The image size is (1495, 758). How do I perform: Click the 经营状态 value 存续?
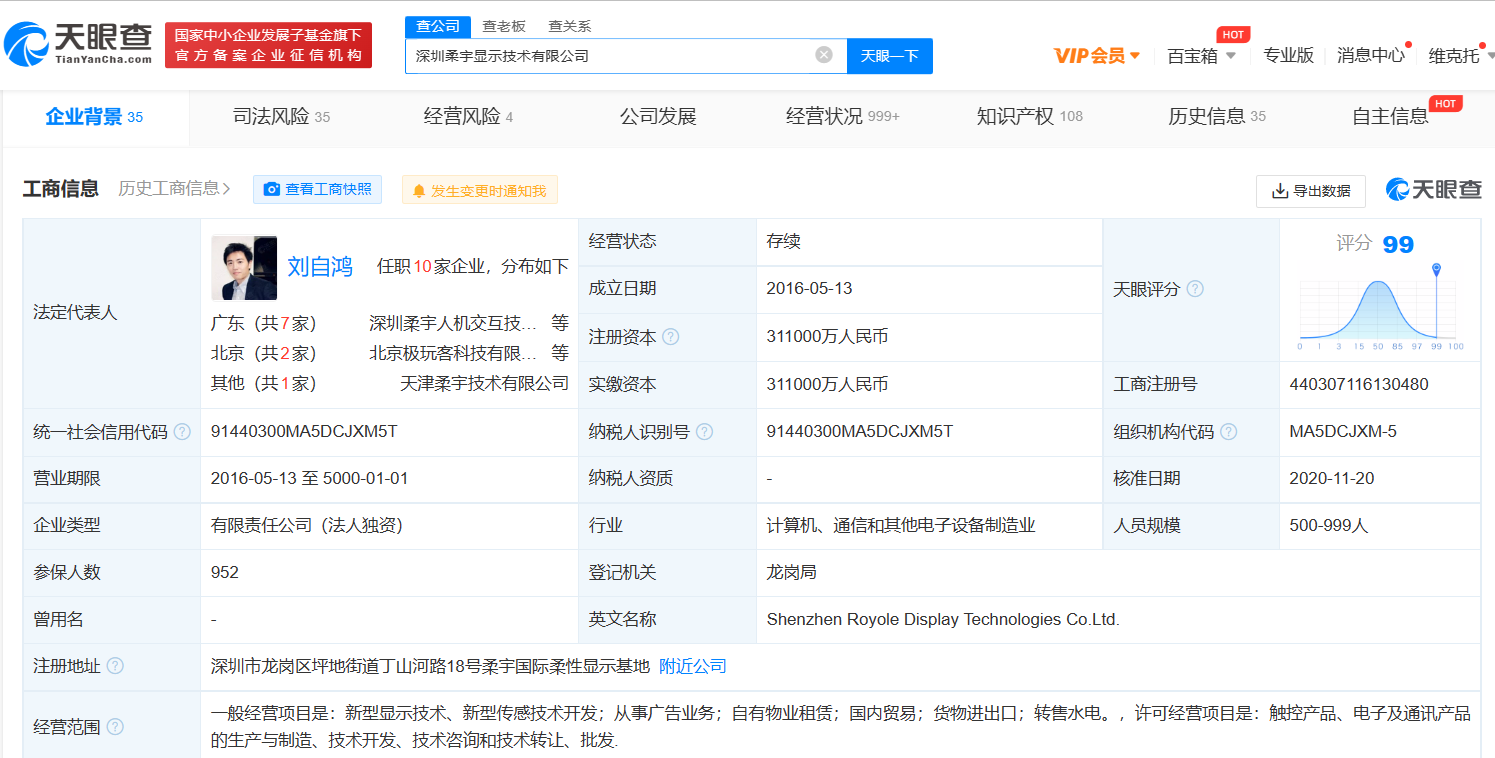783,241
